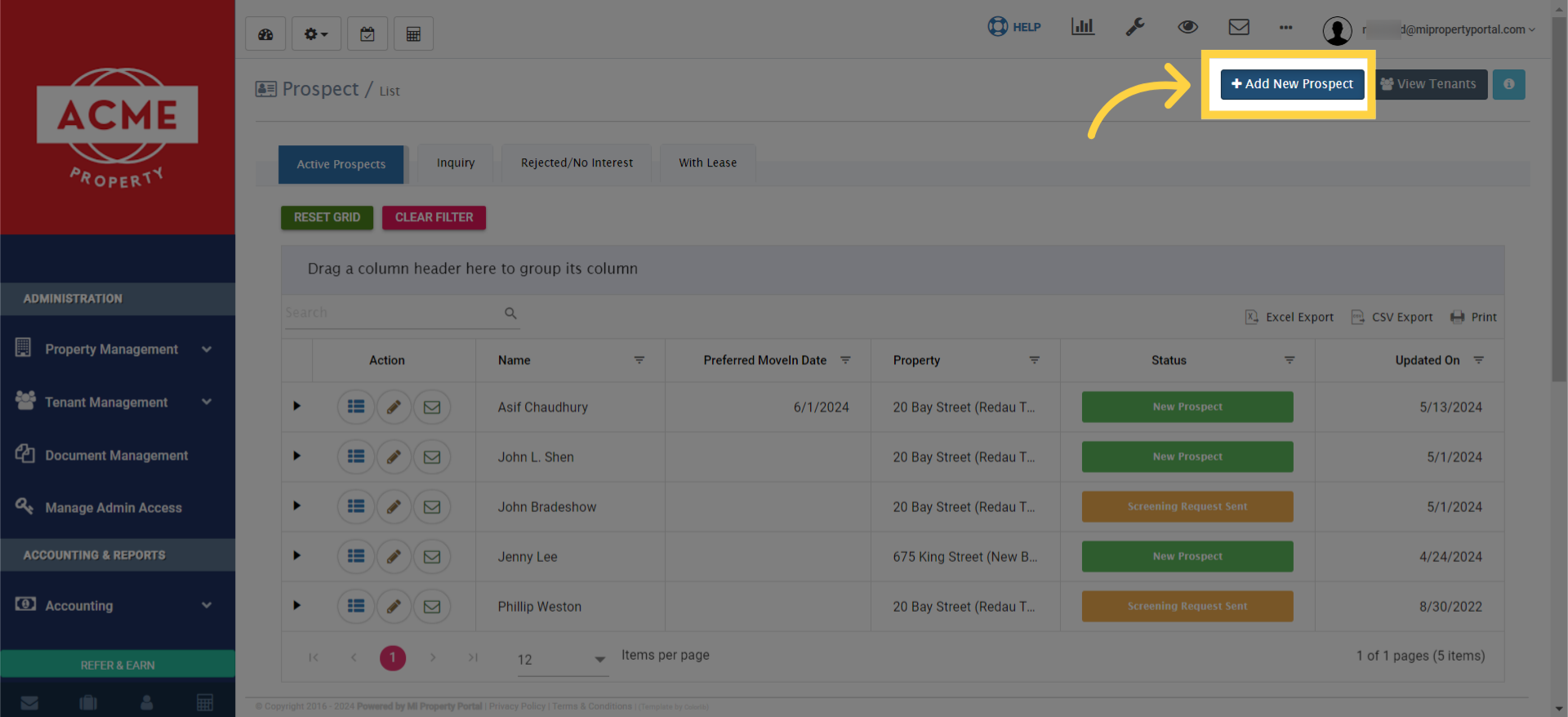Switch to the Rejected/No Interest tab

577,163
